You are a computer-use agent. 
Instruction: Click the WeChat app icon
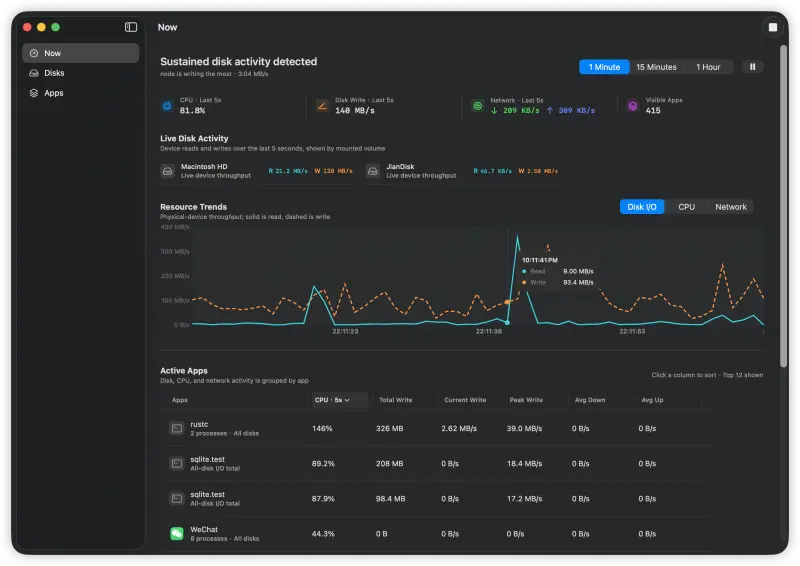(x=177, y=534)
